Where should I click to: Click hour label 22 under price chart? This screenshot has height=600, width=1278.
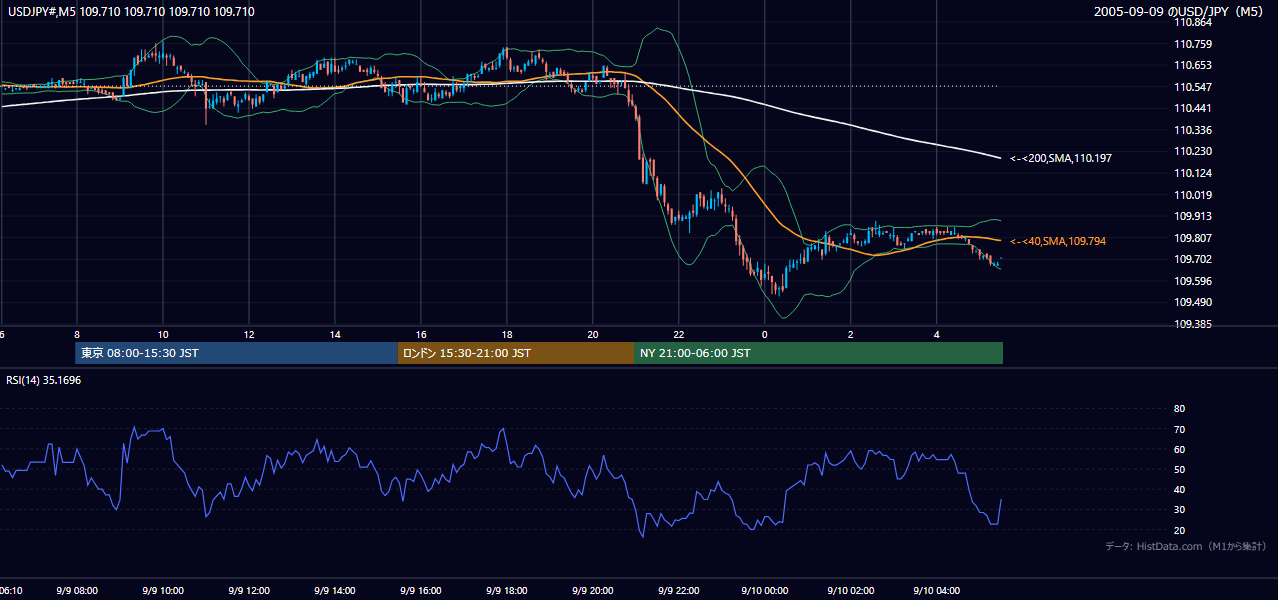pyautogui.click(x=679, y=334)
